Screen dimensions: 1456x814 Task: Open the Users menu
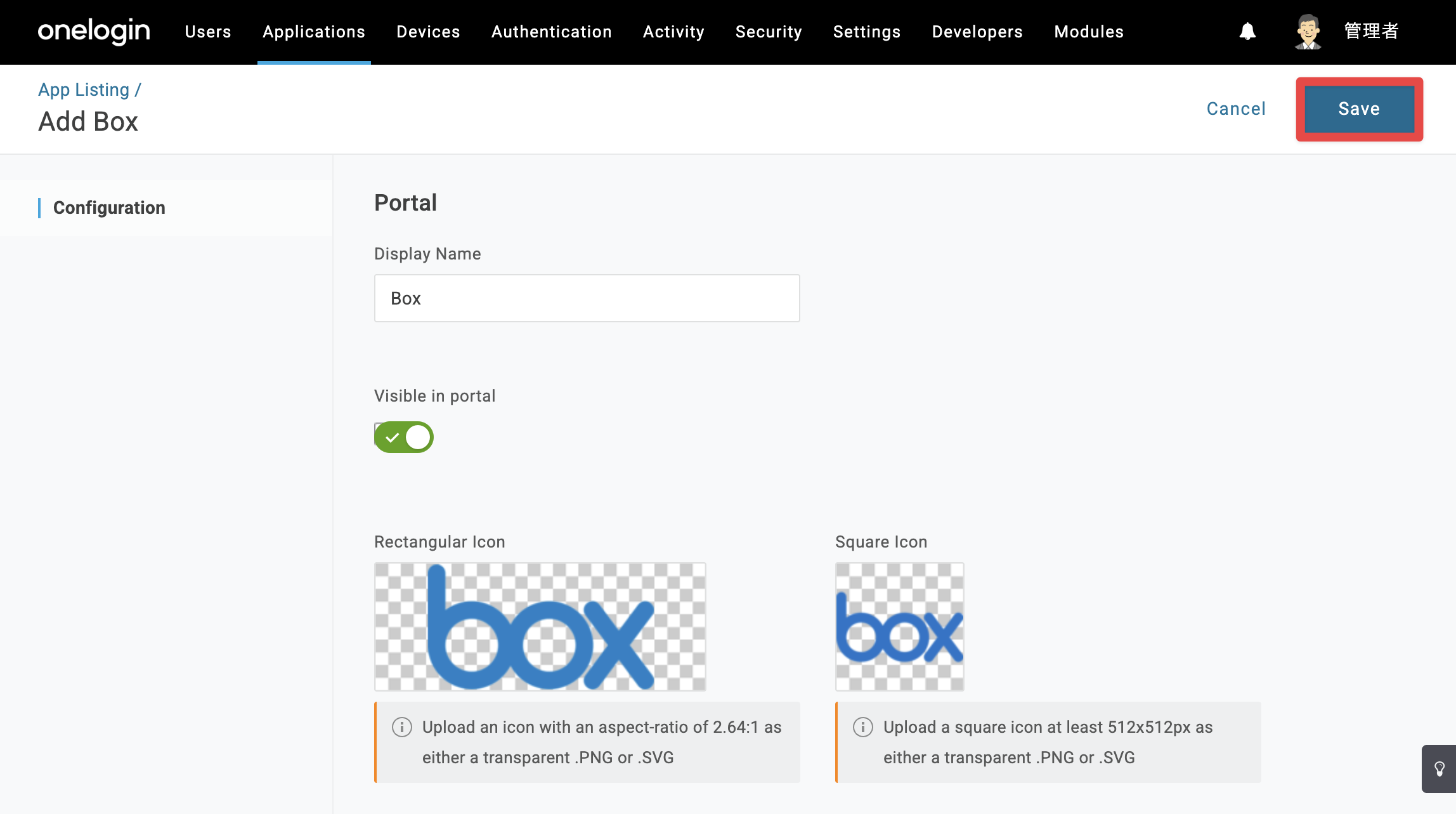(x=208, y=32)
